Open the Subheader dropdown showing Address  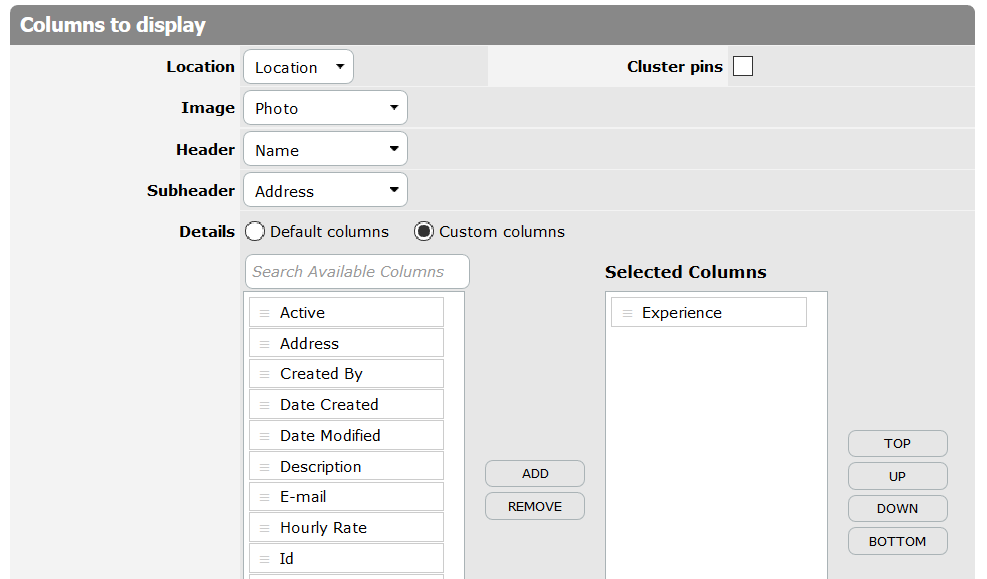coord(325,190)
